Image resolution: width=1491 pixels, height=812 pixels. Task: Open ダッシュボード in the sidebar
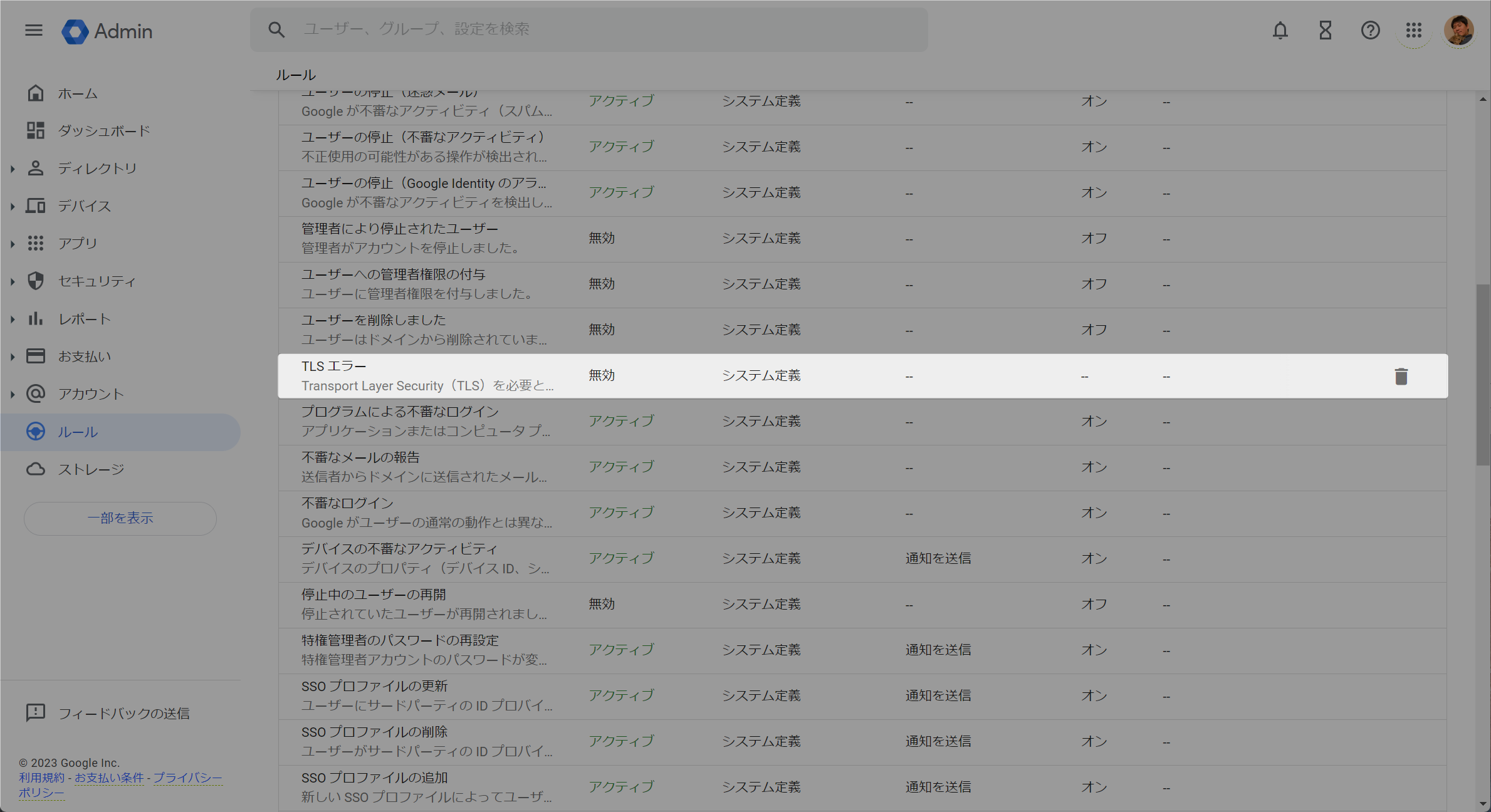point(103,131)
